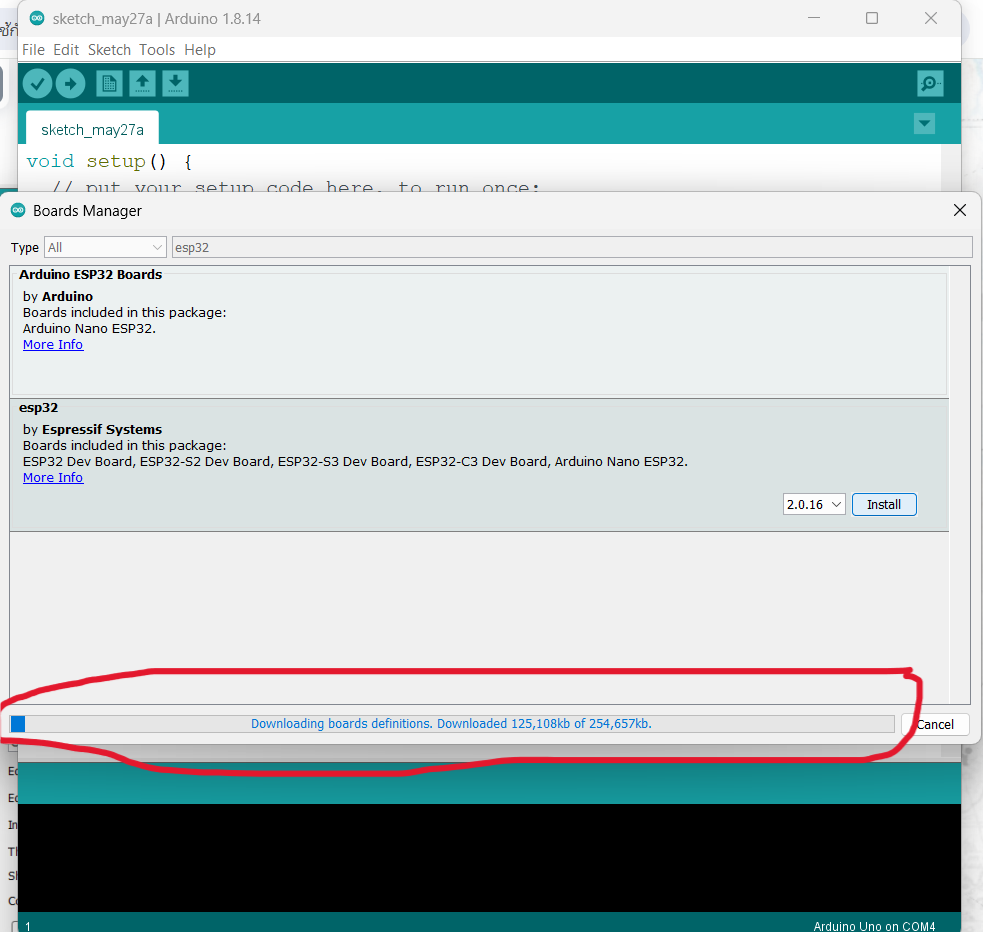Click the Boards Manager title logo icon

18,211
